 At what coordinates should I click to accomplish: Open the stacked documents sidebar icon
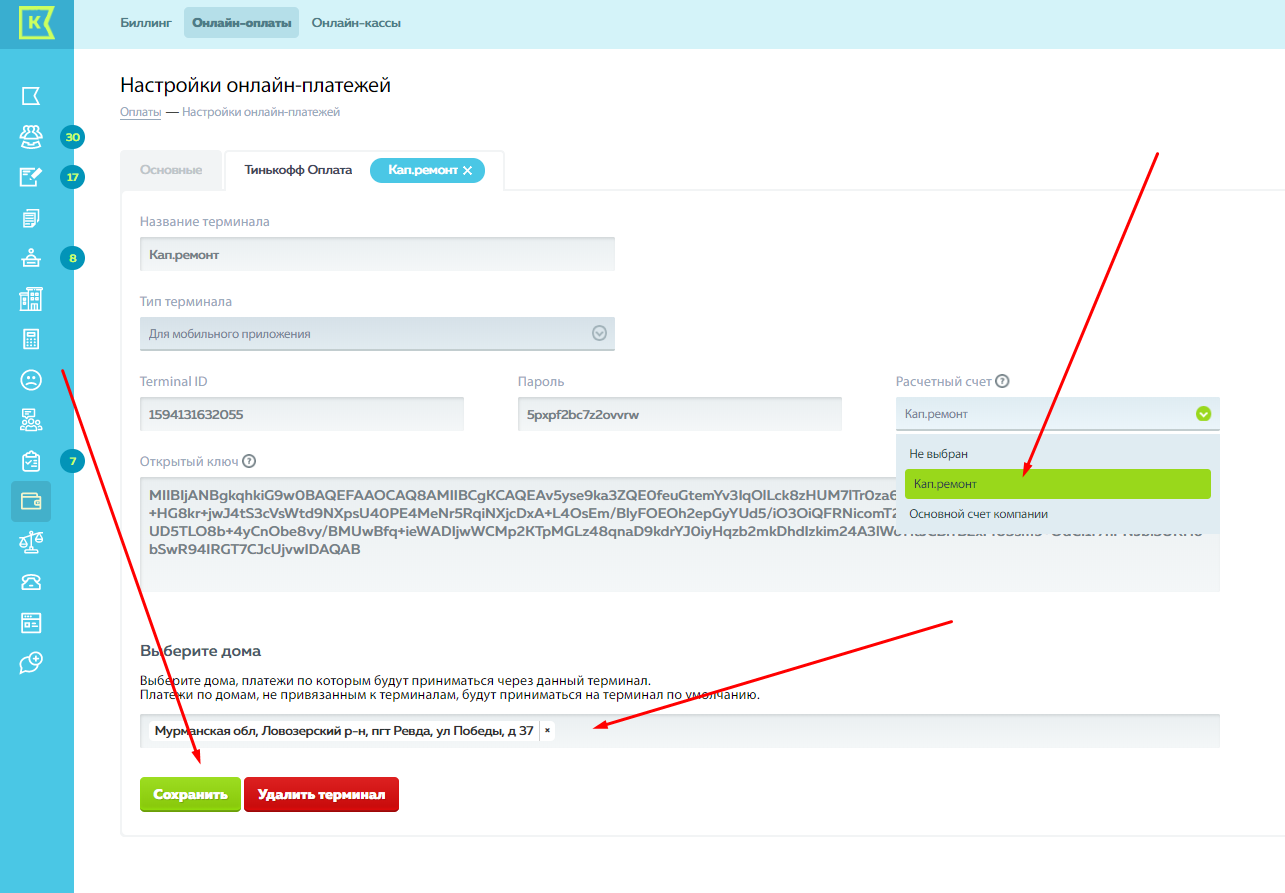31,217
